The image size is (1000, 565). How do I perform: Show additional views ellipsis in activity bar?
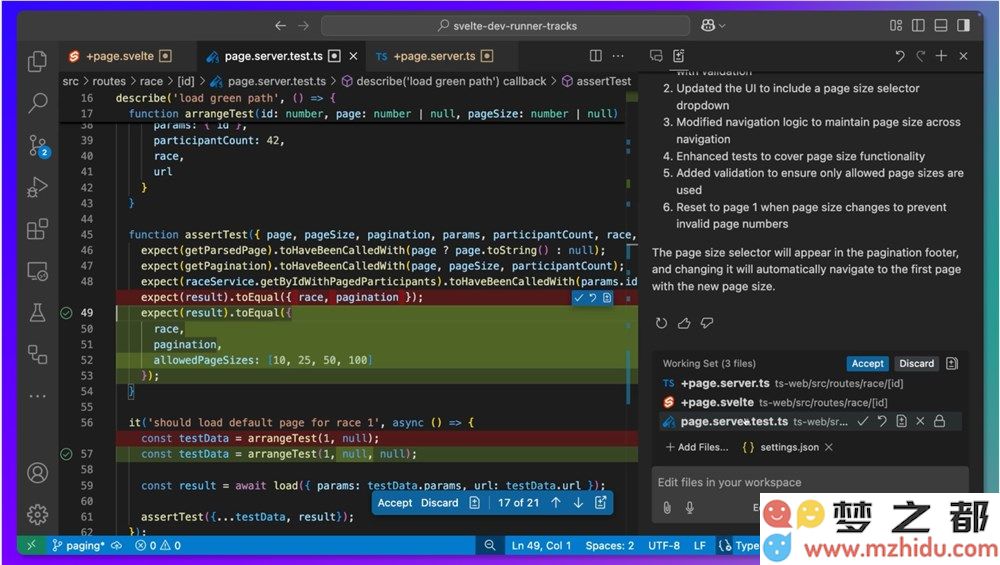tap(38, 396)
